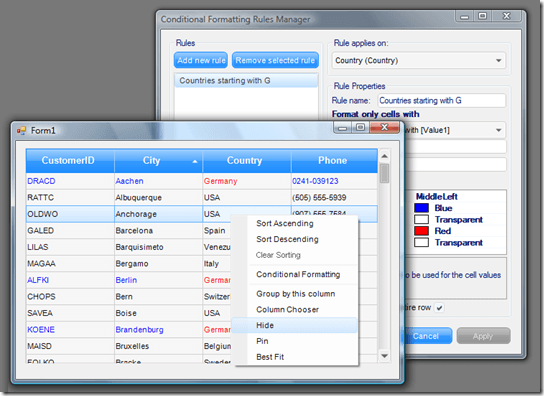Click the MAGAA customer cell
544x396 pixels.
(70, 264)
